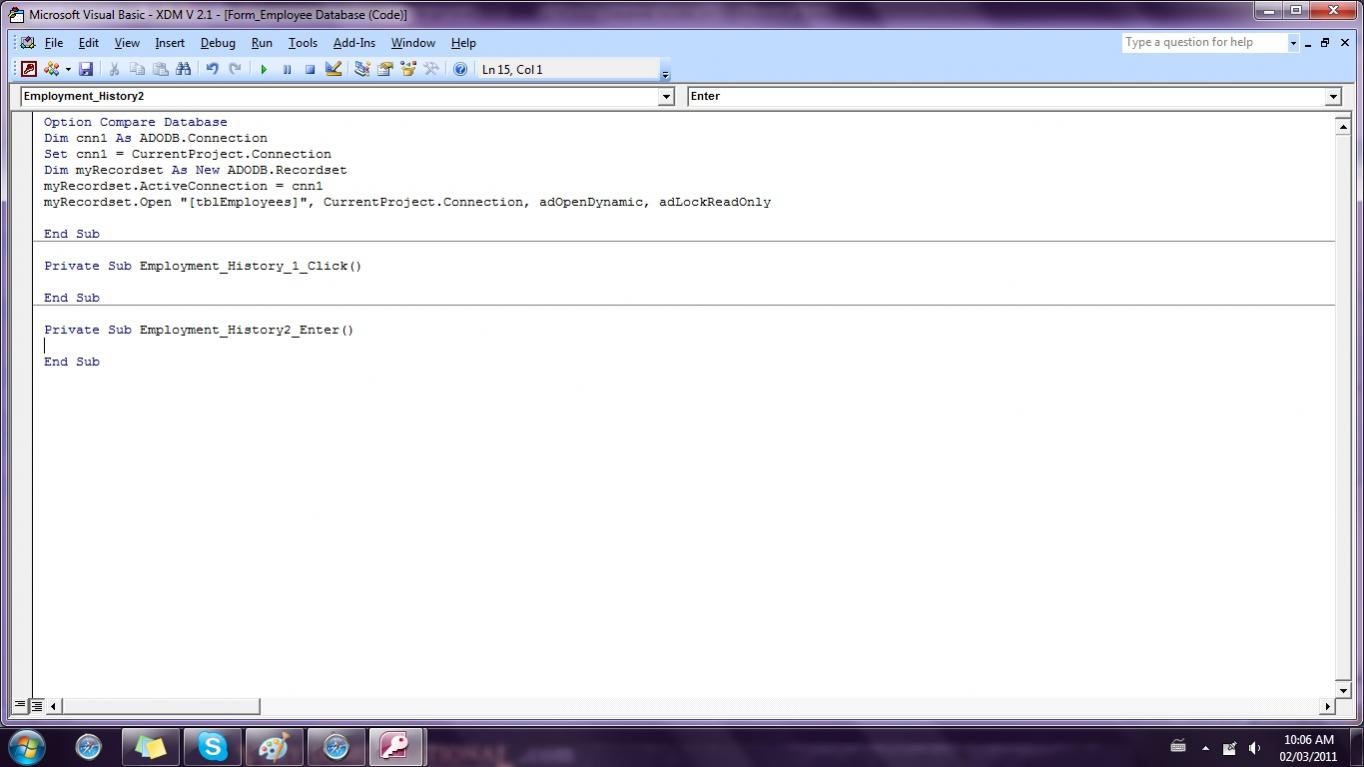Image resolution: width=1364 pixels, height=767 pixels.
Task: Switch to Full Module View button
Action: click(36, 706)
